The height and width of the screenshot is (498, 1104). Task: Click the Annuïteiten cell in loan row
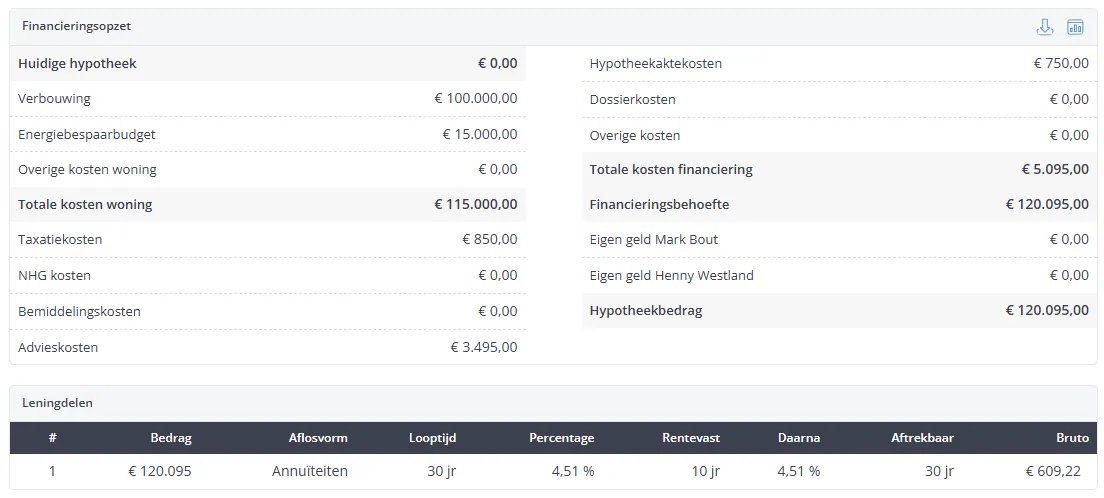click(310, 472)
